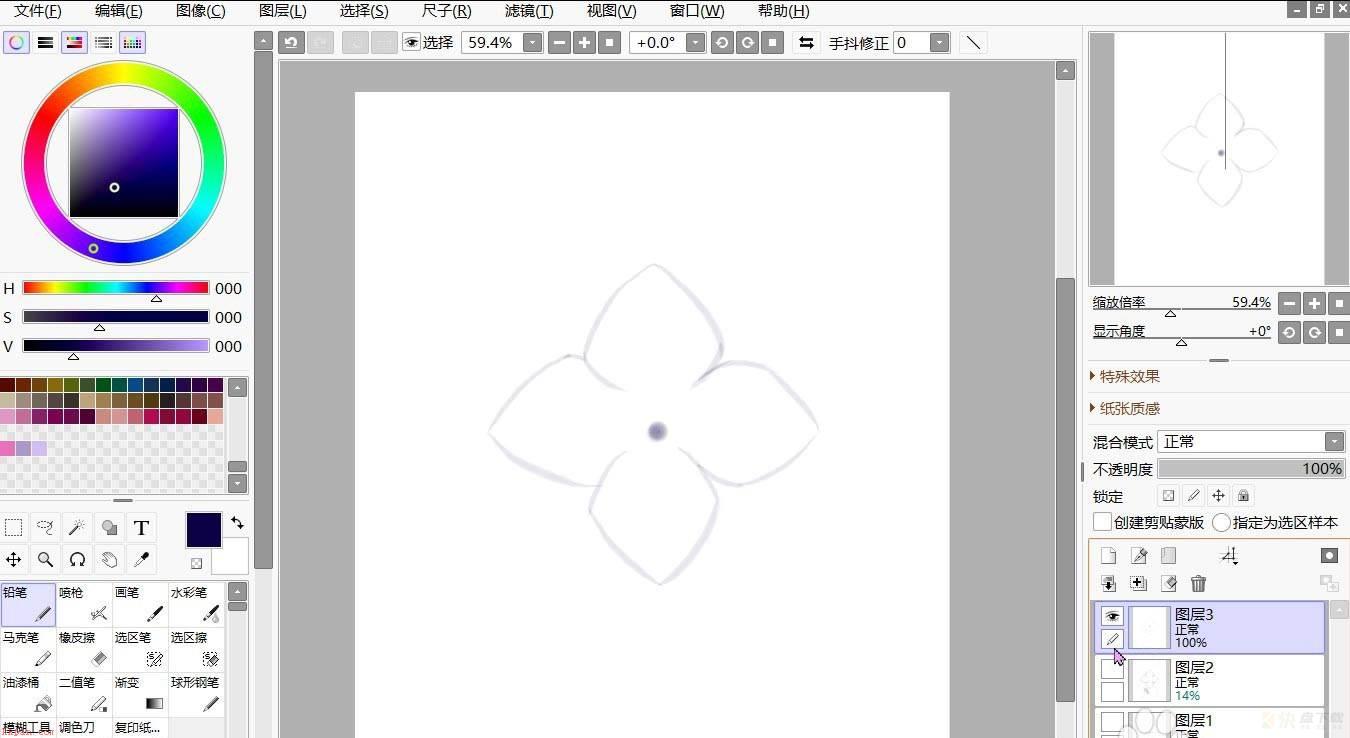Viewport: 1350px width, 738px height.
Task: Merge layer down with arrow icon
Action: [x=1108, y=583]
